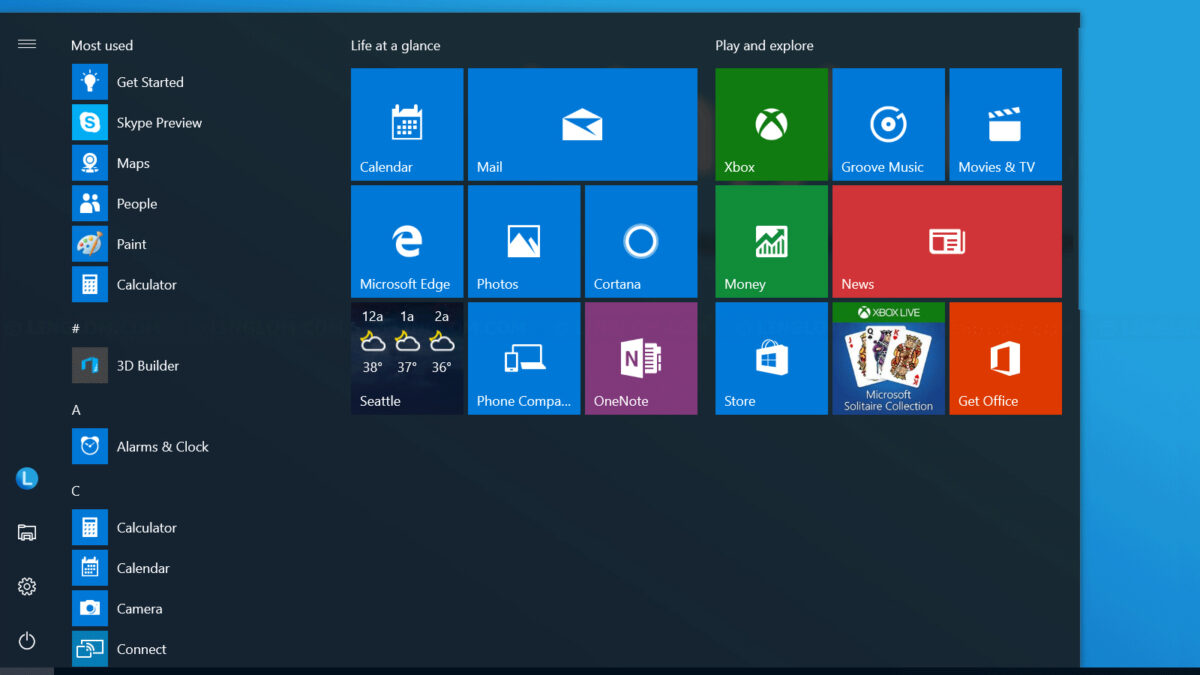Open the Seattle weather tile

407,358
